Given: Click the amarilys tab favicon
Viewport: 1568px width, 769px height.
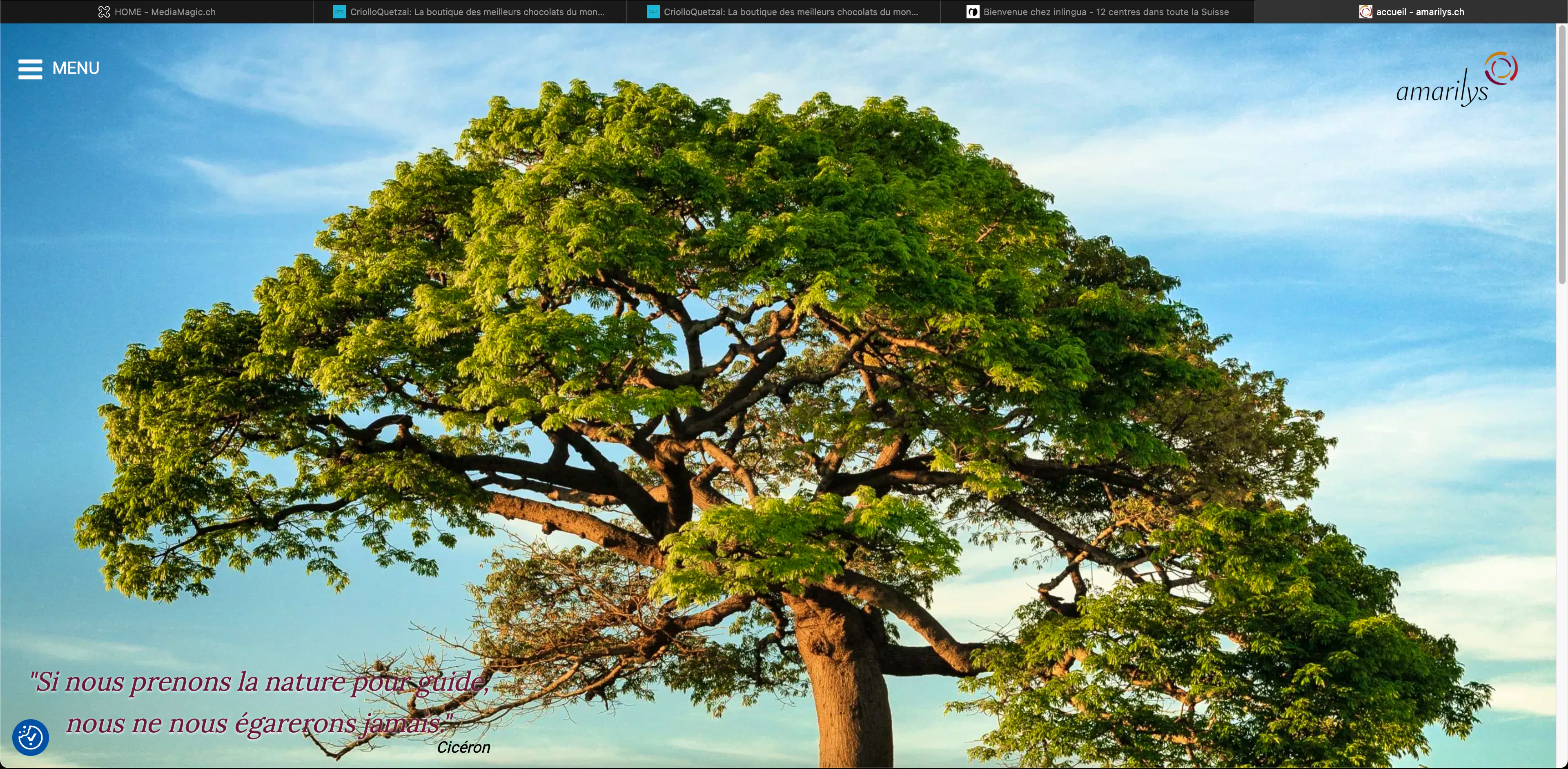Looking at the screenshot, I should (1365, 11).
